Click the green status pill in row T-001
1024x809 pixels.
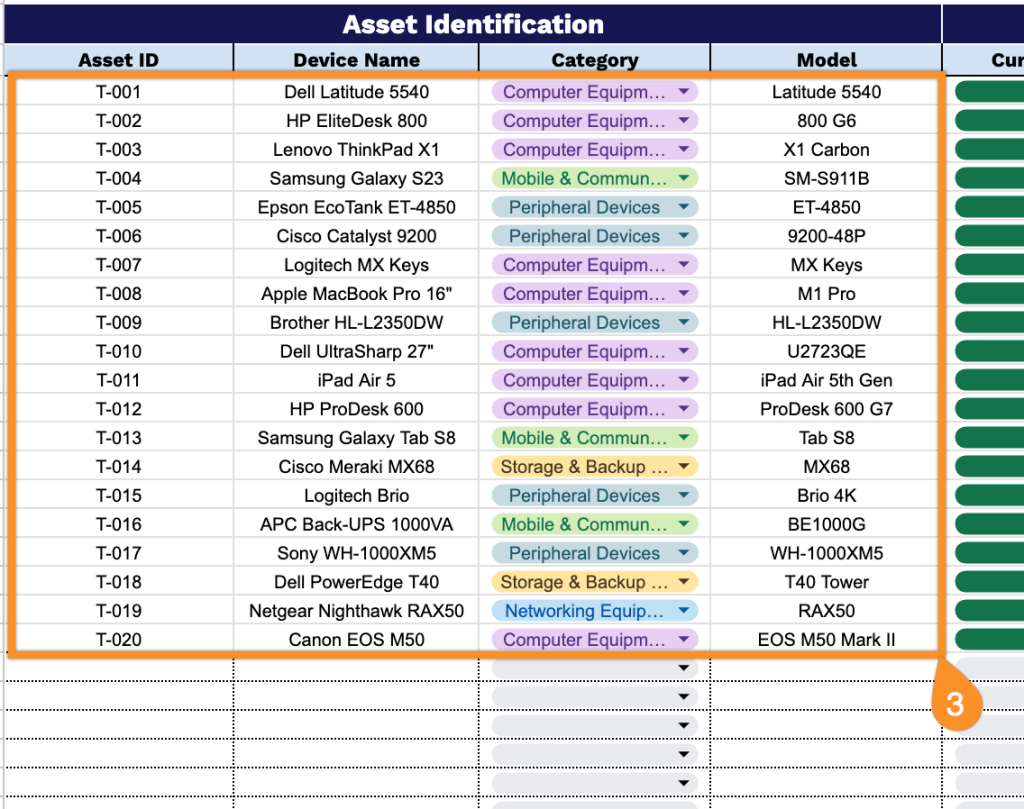click(x=988, y=92)
